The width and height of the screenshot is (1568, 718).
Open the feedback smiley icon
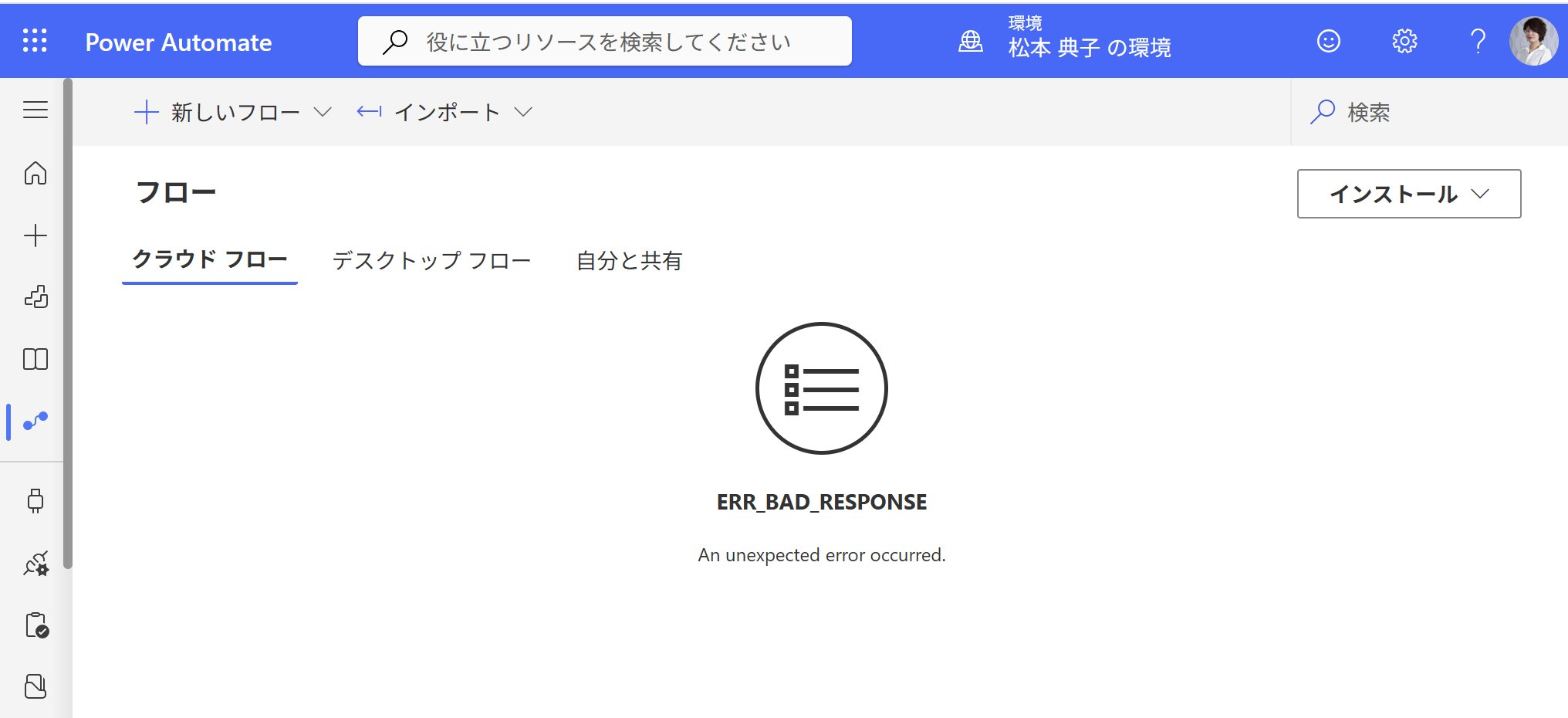click(1329, 41)
